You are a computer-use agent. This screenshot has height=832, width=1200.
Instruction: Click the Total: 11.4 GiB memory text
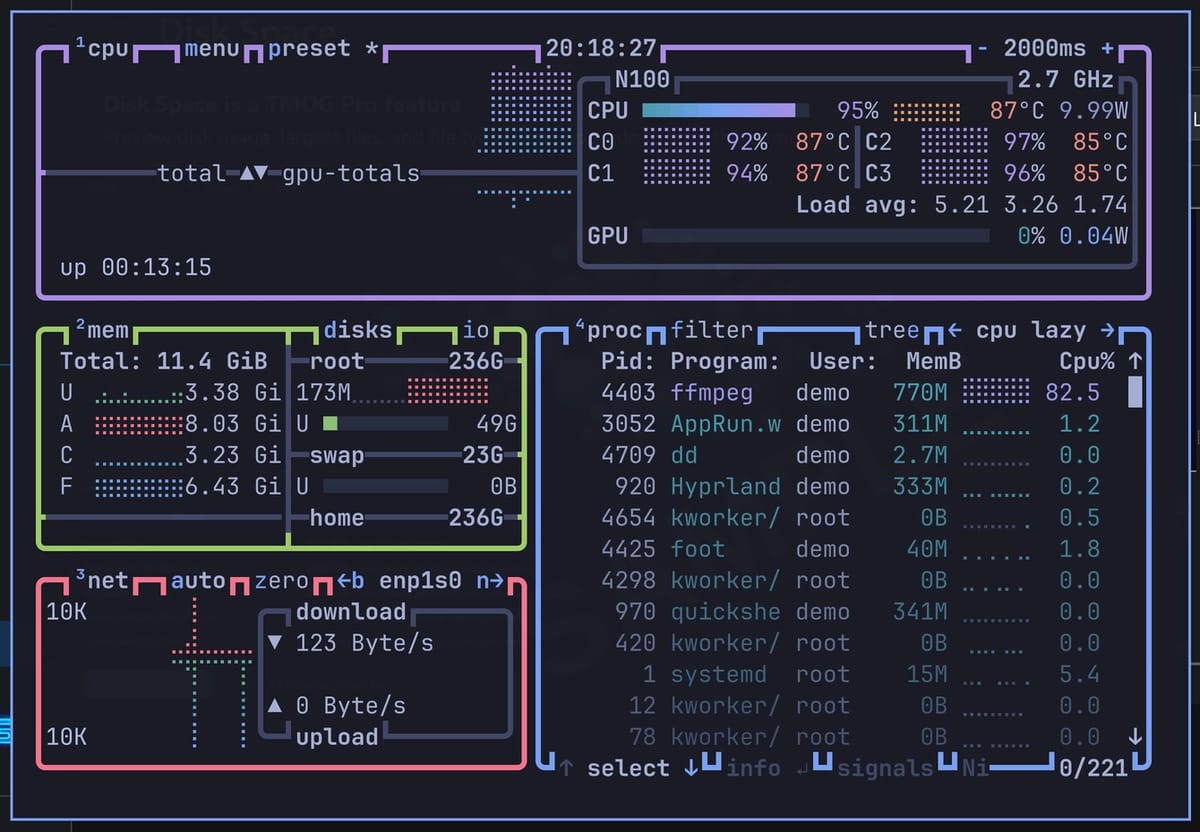[163, 361]
